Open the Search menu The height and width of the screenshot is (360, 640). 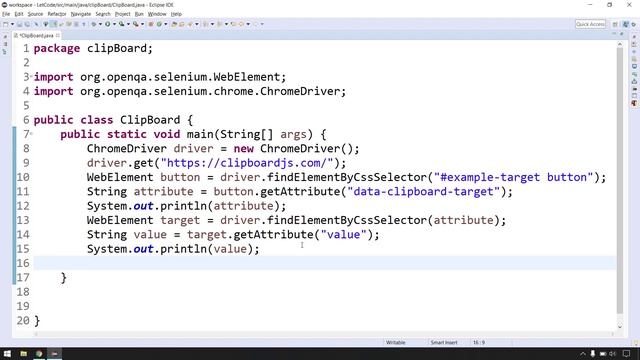tap(103, 14)
